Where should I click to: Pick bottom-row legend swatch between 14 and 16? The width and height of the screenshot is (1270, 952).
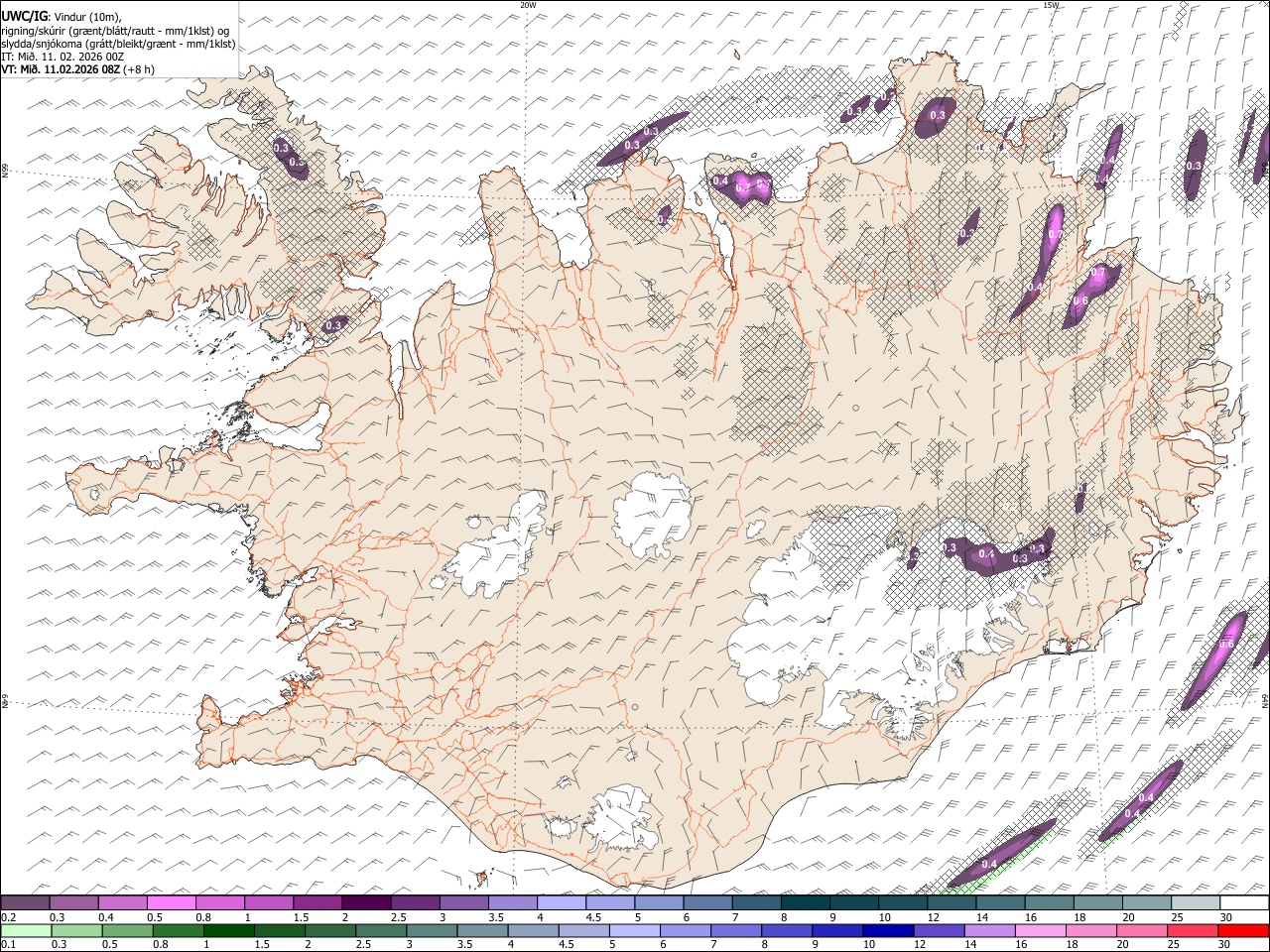tap(990, 931)
